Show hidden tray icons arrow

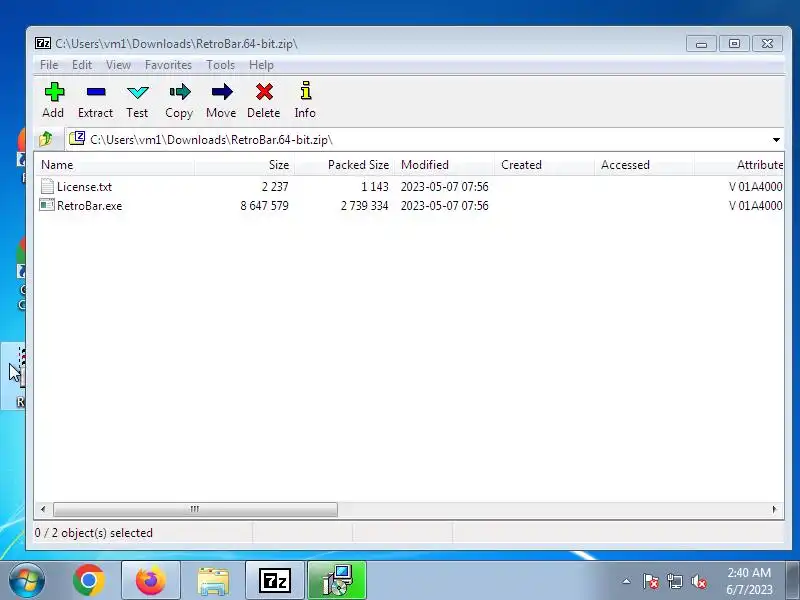tap(627, 581)
